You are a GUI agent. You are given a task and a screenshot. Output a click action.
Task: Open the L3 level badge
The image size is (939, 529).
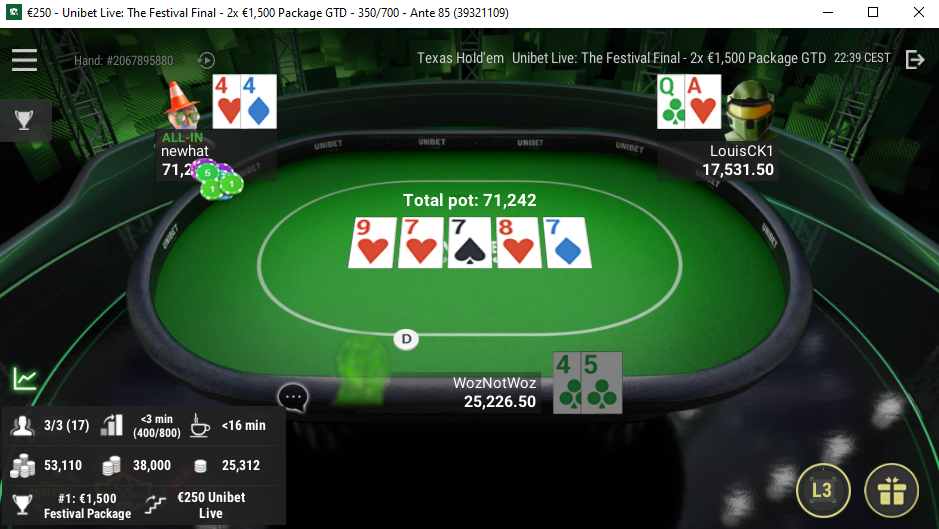coord(823,490)
